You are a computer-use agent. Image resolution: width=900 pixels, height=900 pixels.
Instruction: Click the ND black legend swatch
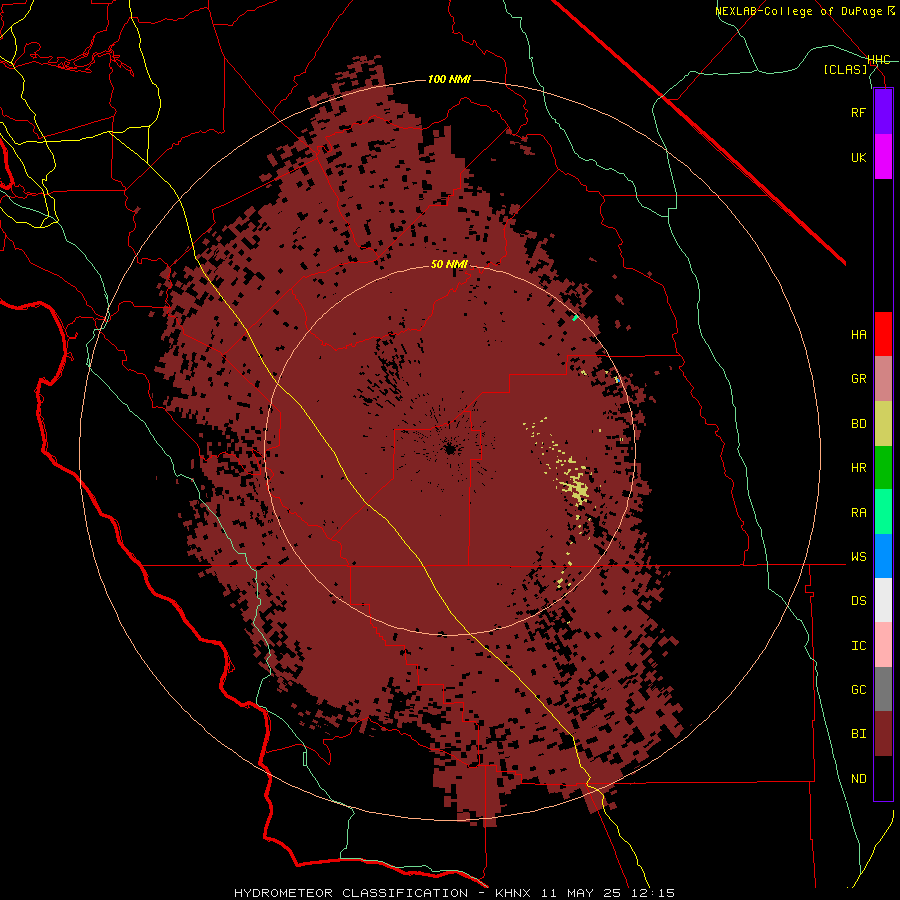click(883, 778)
